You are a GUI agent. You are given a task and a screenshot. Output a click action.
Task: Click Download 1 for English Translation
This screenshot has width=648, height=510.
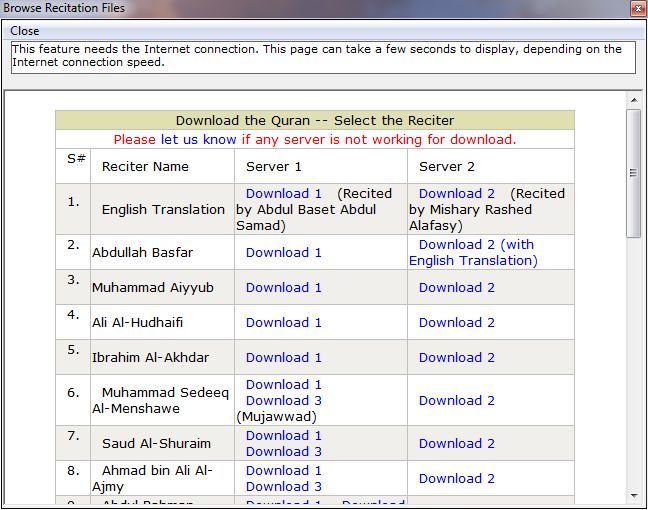click(284, 193)
